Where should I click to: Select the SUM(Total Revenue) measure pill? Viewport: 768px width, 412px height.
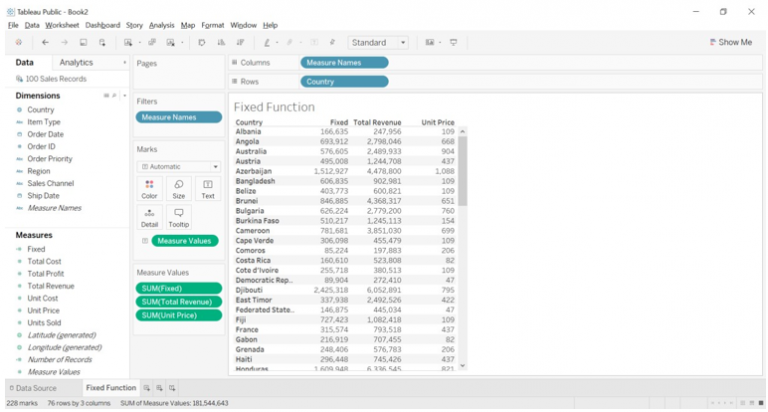pyautogui.click(x=179, y=301)
